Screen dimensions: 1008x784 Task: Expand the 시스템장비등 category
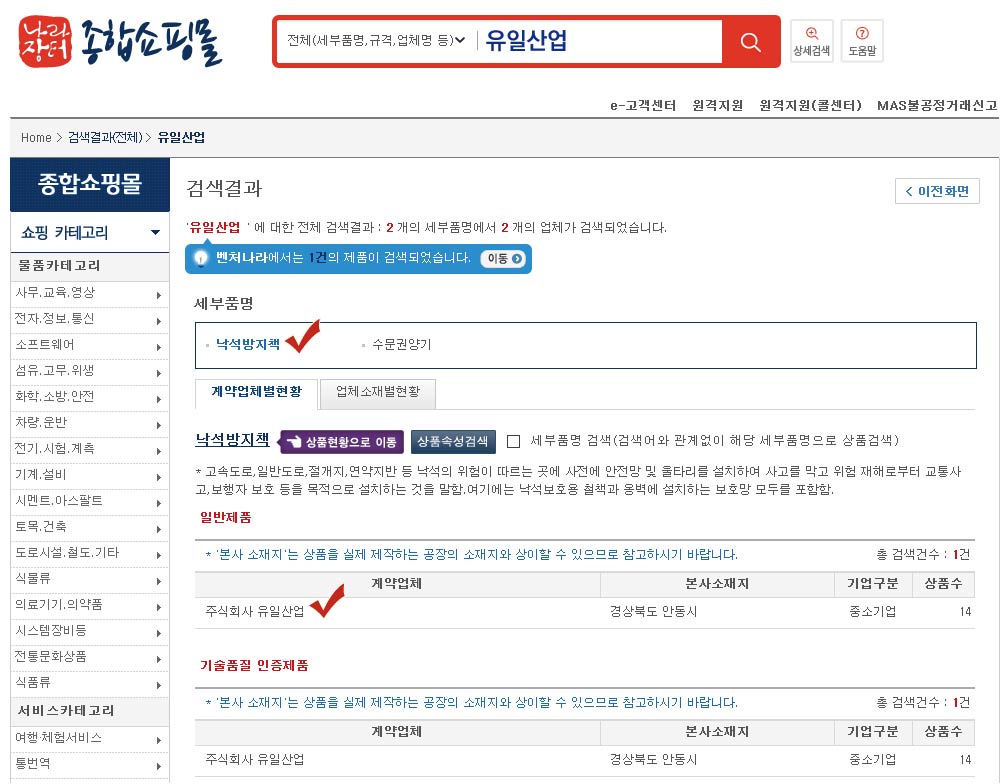pyautogui.click(x=90, y=631)
